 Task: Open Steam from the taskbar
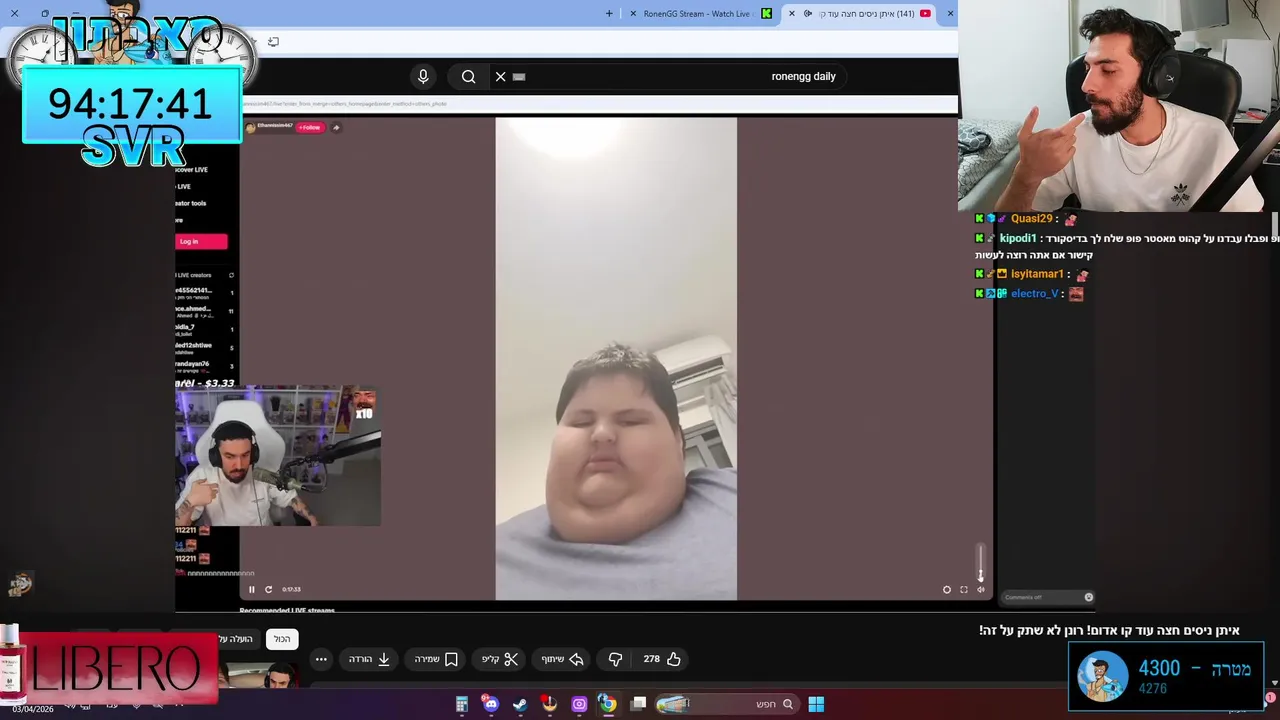(x=520, y=704)
